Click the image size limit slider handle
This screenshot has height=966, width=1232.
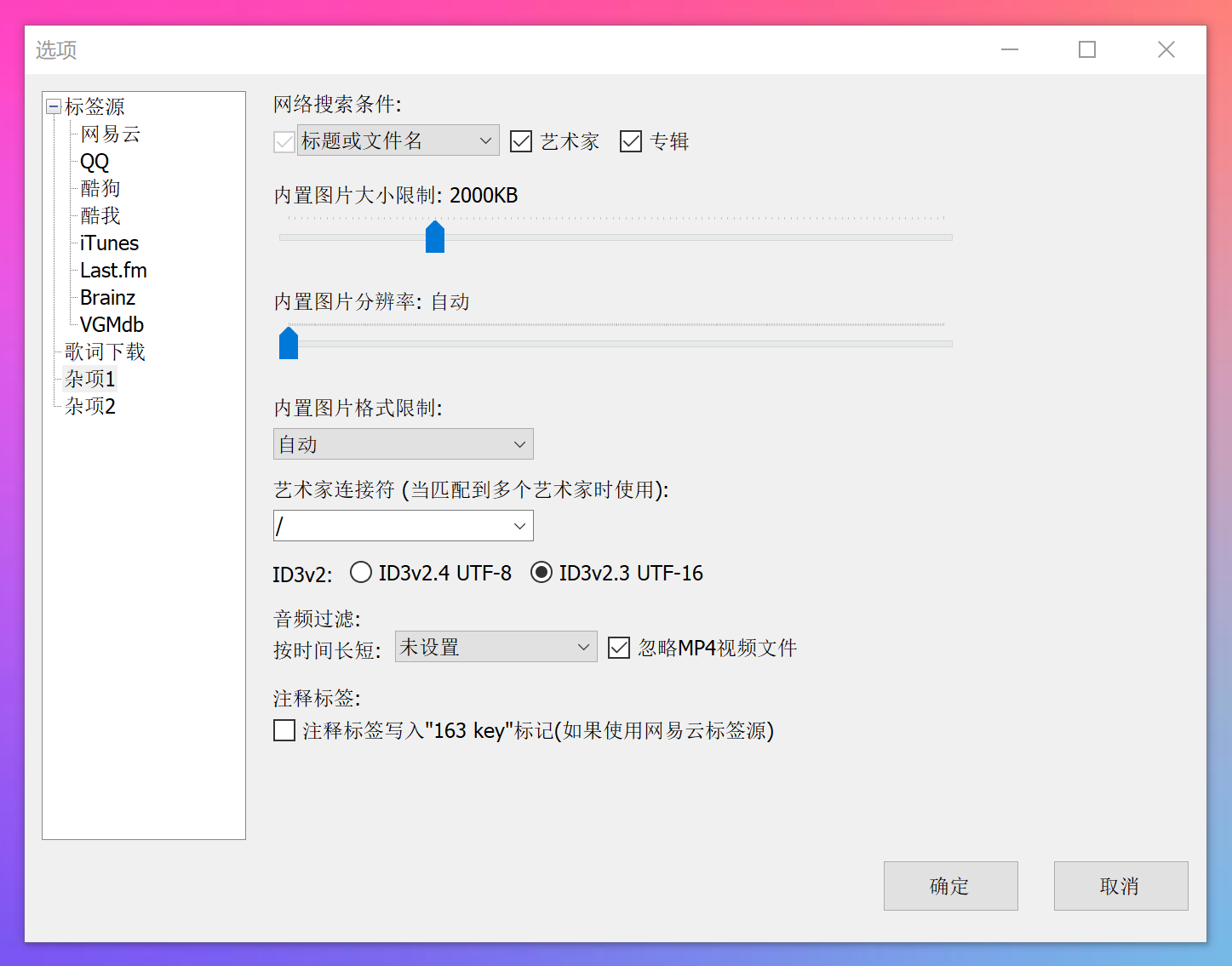click(x=435, y=237)
